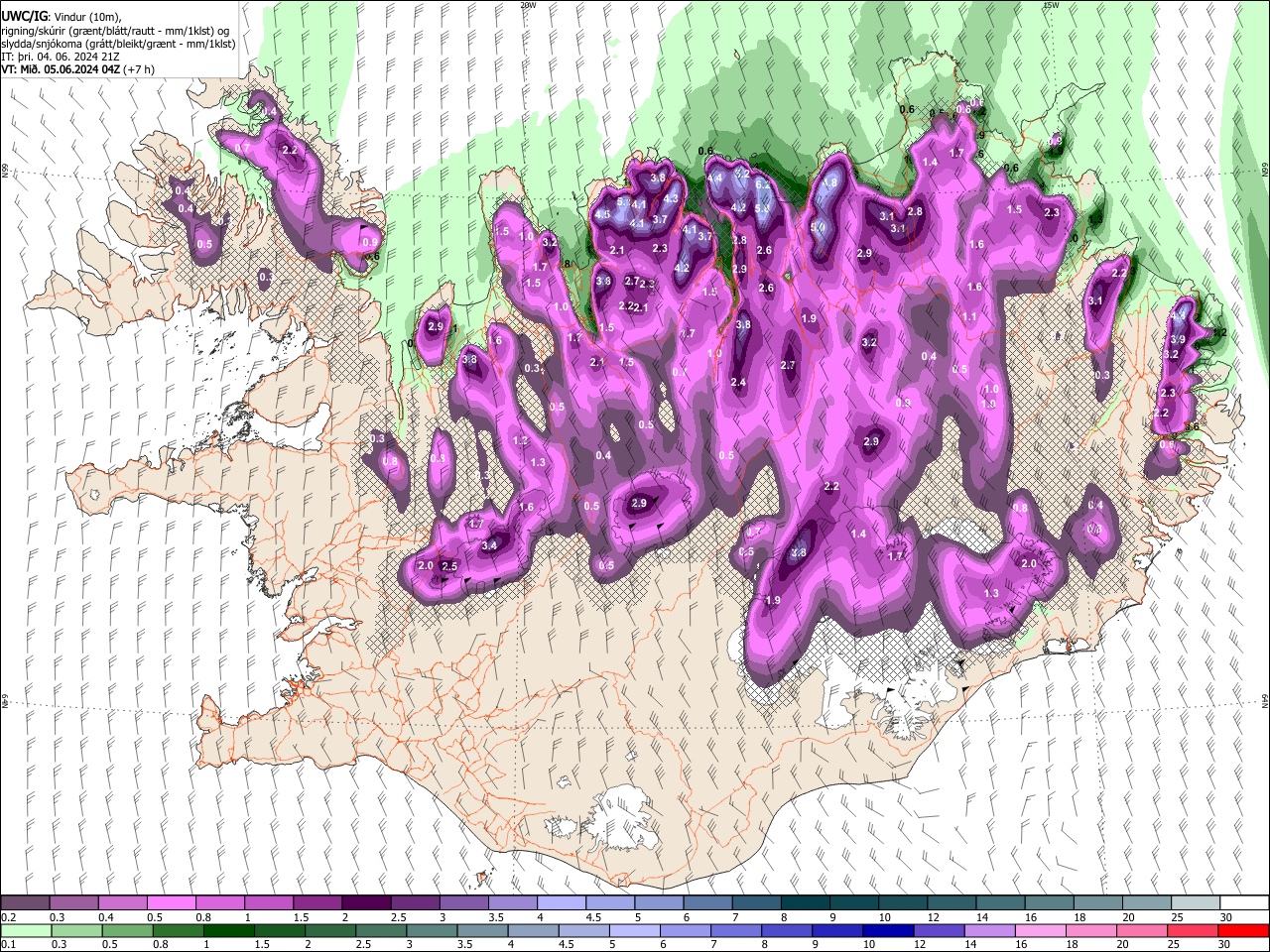
Task: Click the 0.1 label in lower legend
Action: point(8,944)
